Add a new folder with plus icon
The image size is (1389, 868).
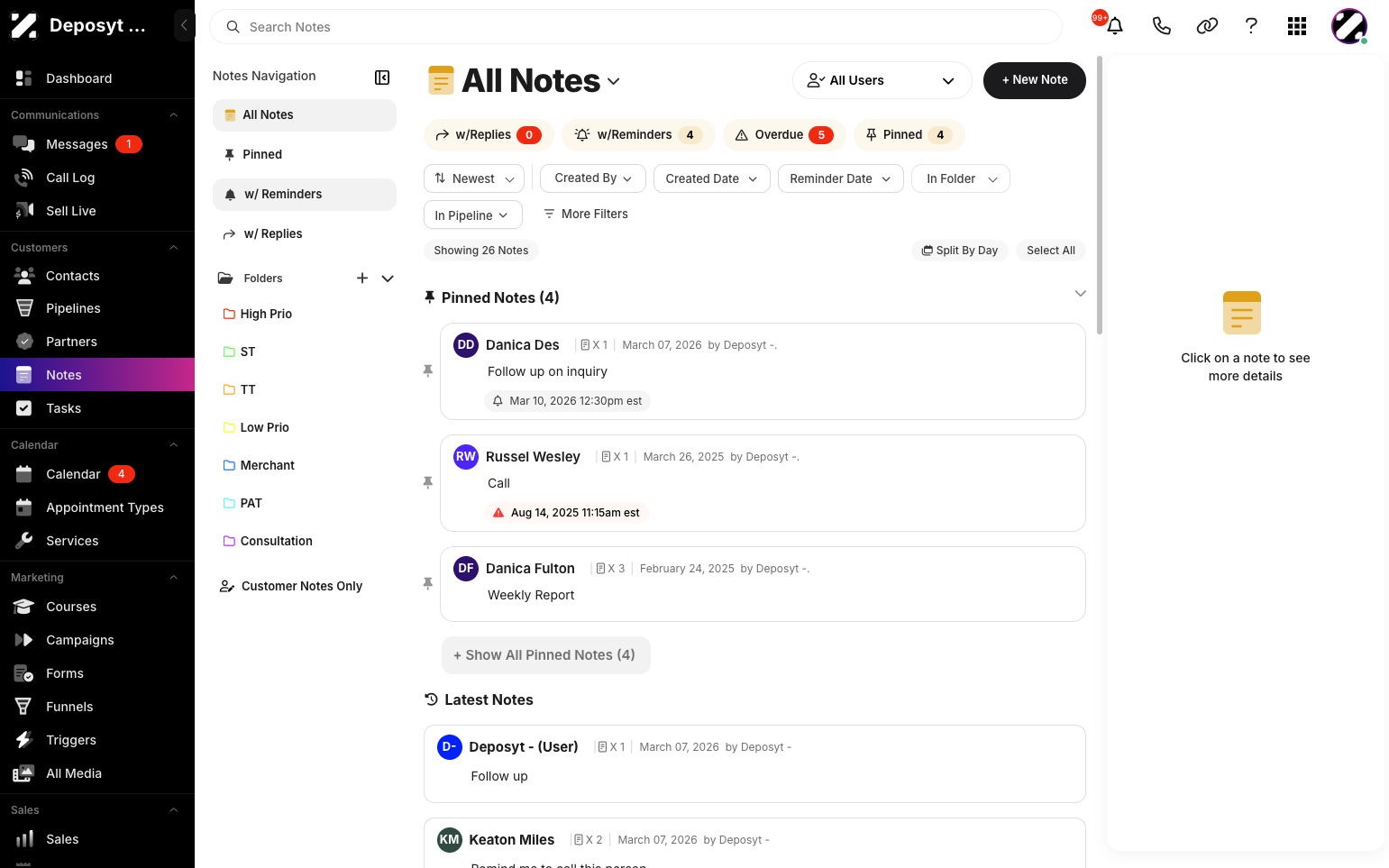click(362, 279)
